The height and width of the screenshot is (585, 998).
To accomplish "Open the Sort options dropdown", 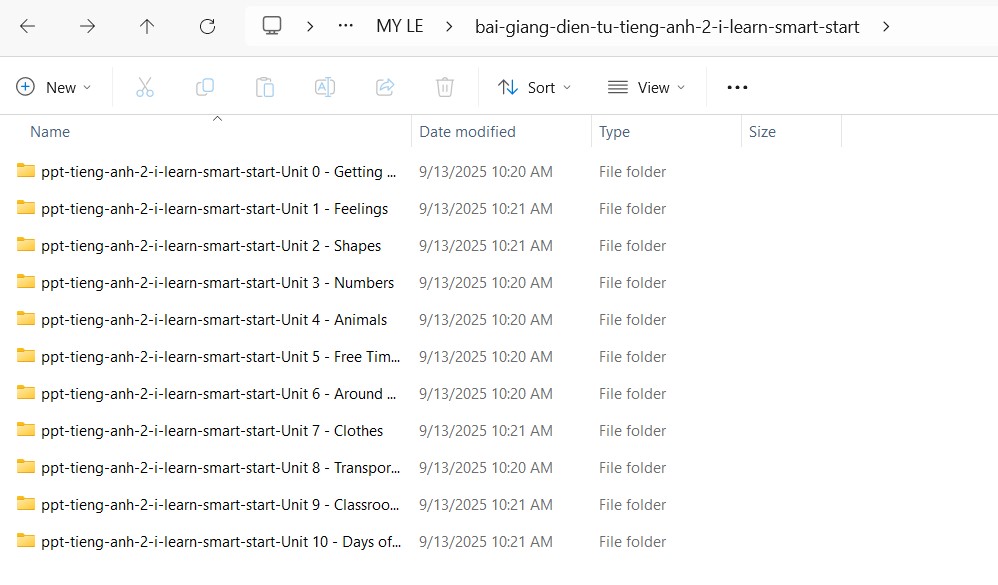I will pos(534,87).
